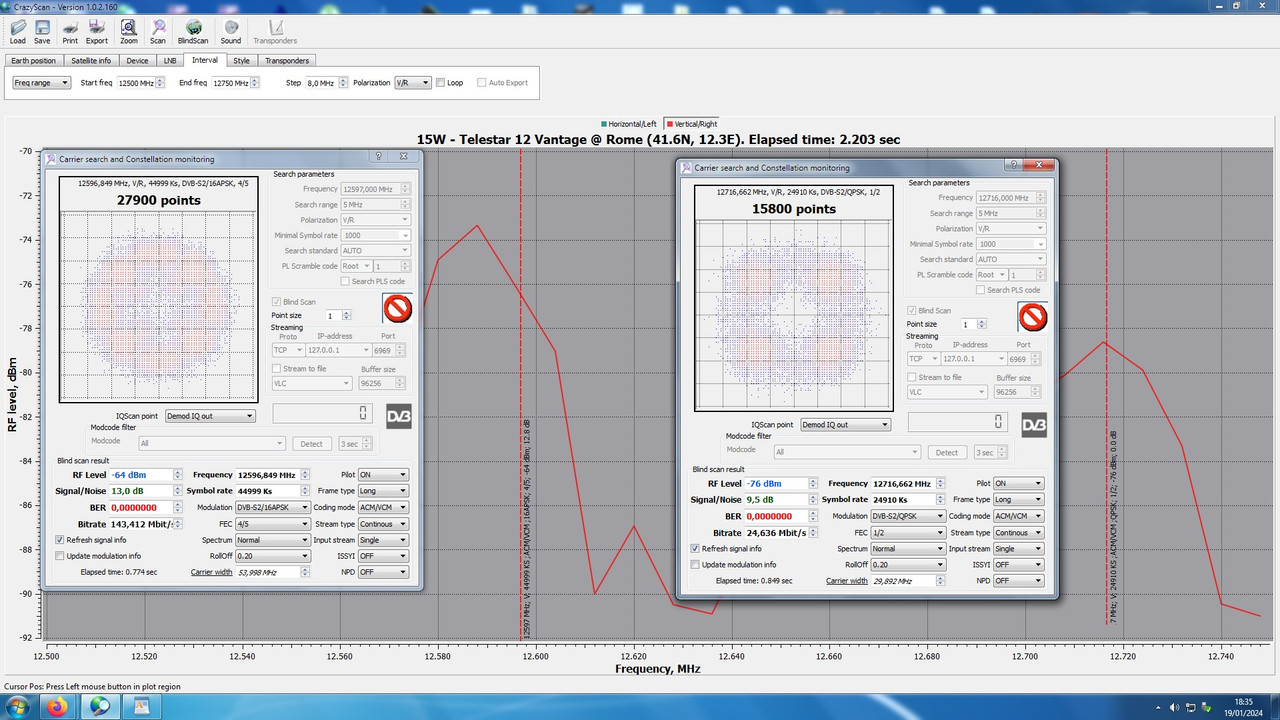Show hidden system tray icons

(x=1158, y=707)
